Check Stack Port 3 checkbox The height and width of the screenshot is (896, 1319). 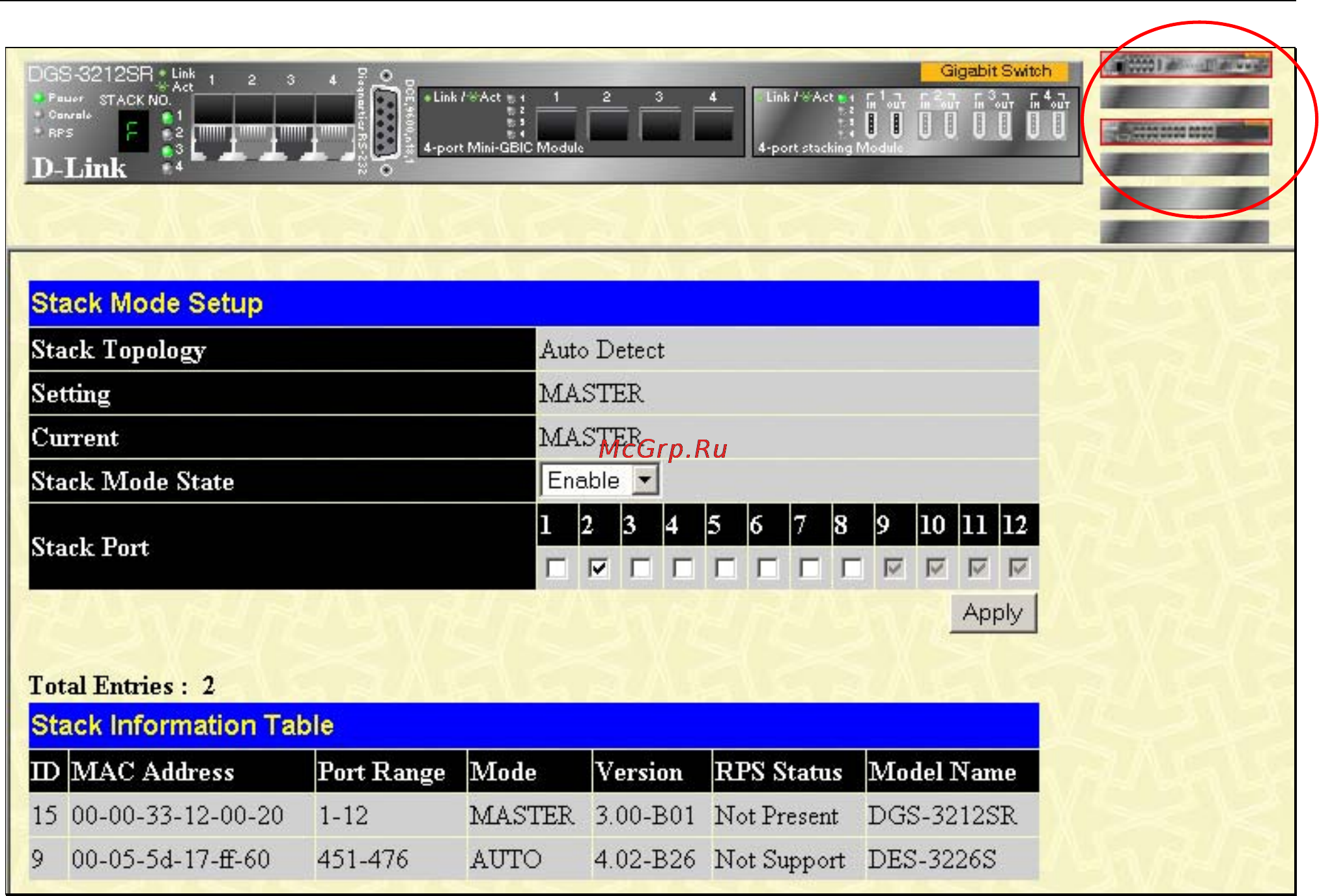[x=641, y=568]
